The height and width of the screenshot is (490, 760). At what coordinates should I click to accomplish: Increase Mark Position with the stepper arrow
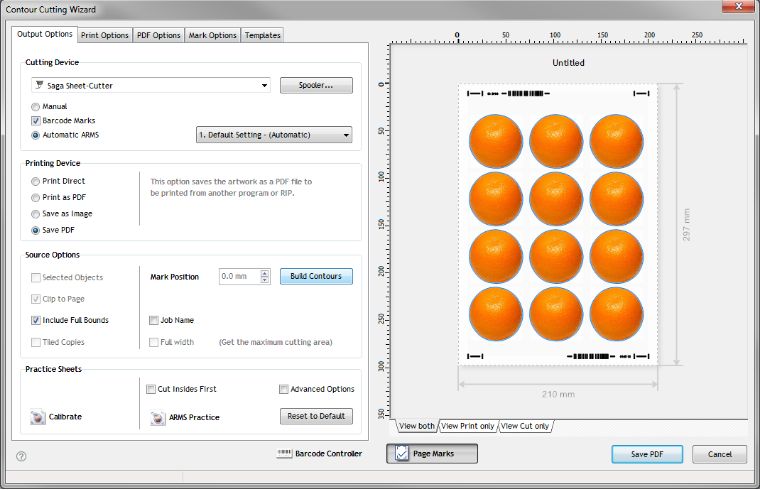point(265,272)
